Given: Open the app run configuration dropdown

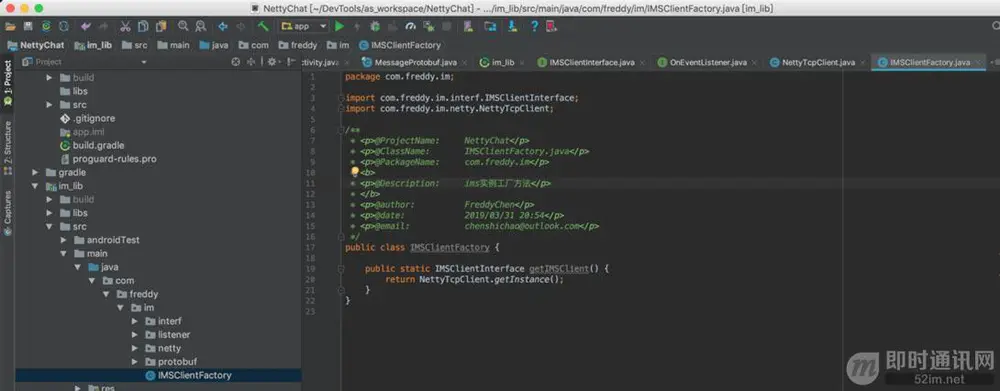Looking at the screenshot, I should click(304, 26).
